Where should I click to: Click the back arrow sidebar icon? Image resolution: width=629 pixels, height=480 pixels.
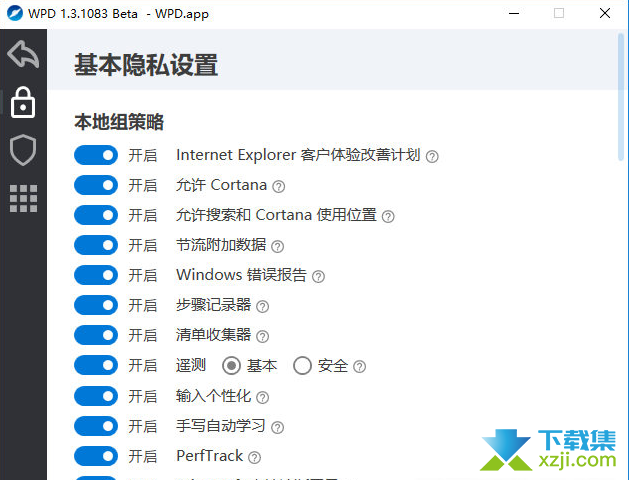pyautogui.click(x=23, y=54)
